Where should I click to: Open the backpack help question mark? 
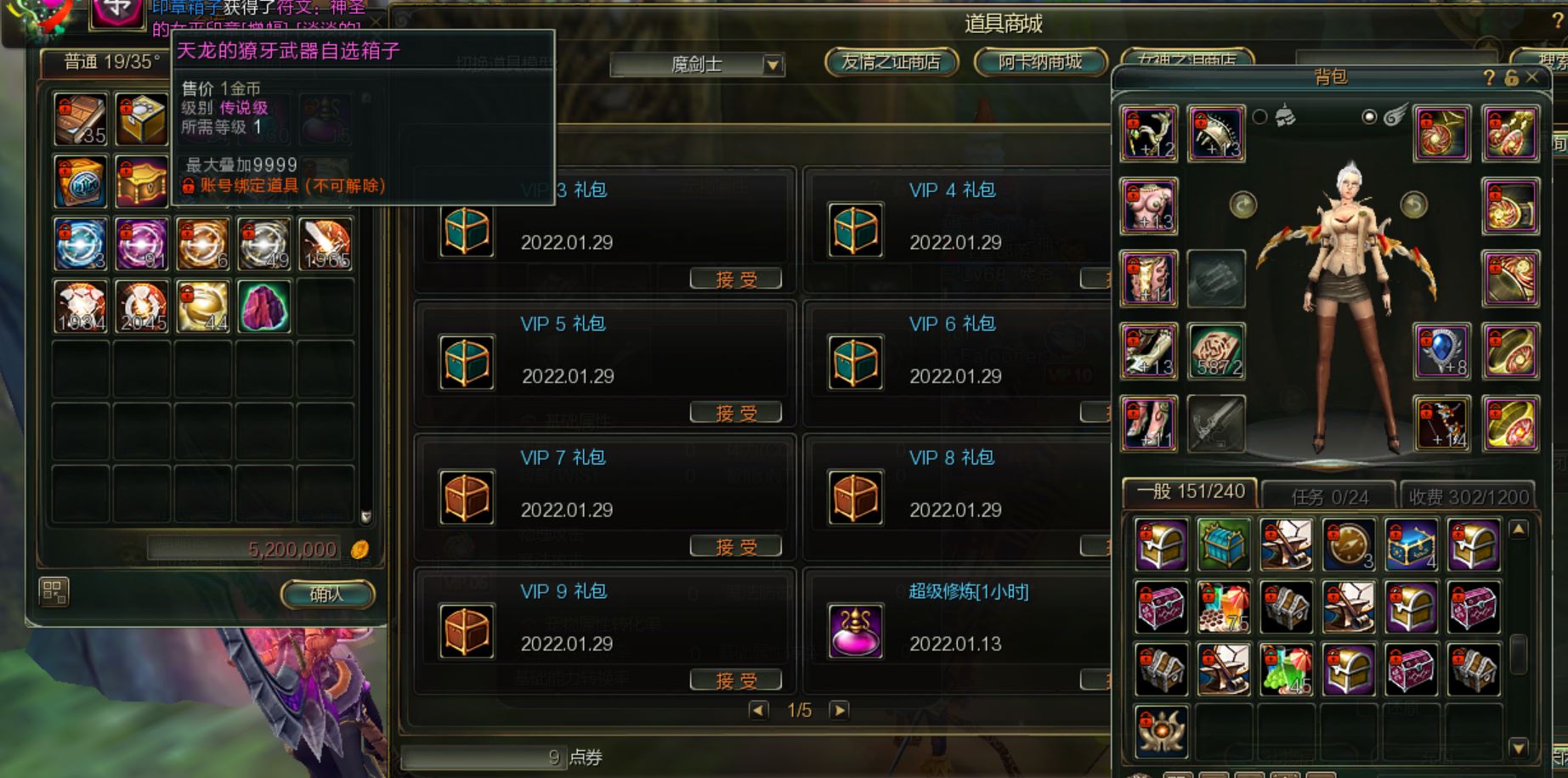coord(1489,77)
